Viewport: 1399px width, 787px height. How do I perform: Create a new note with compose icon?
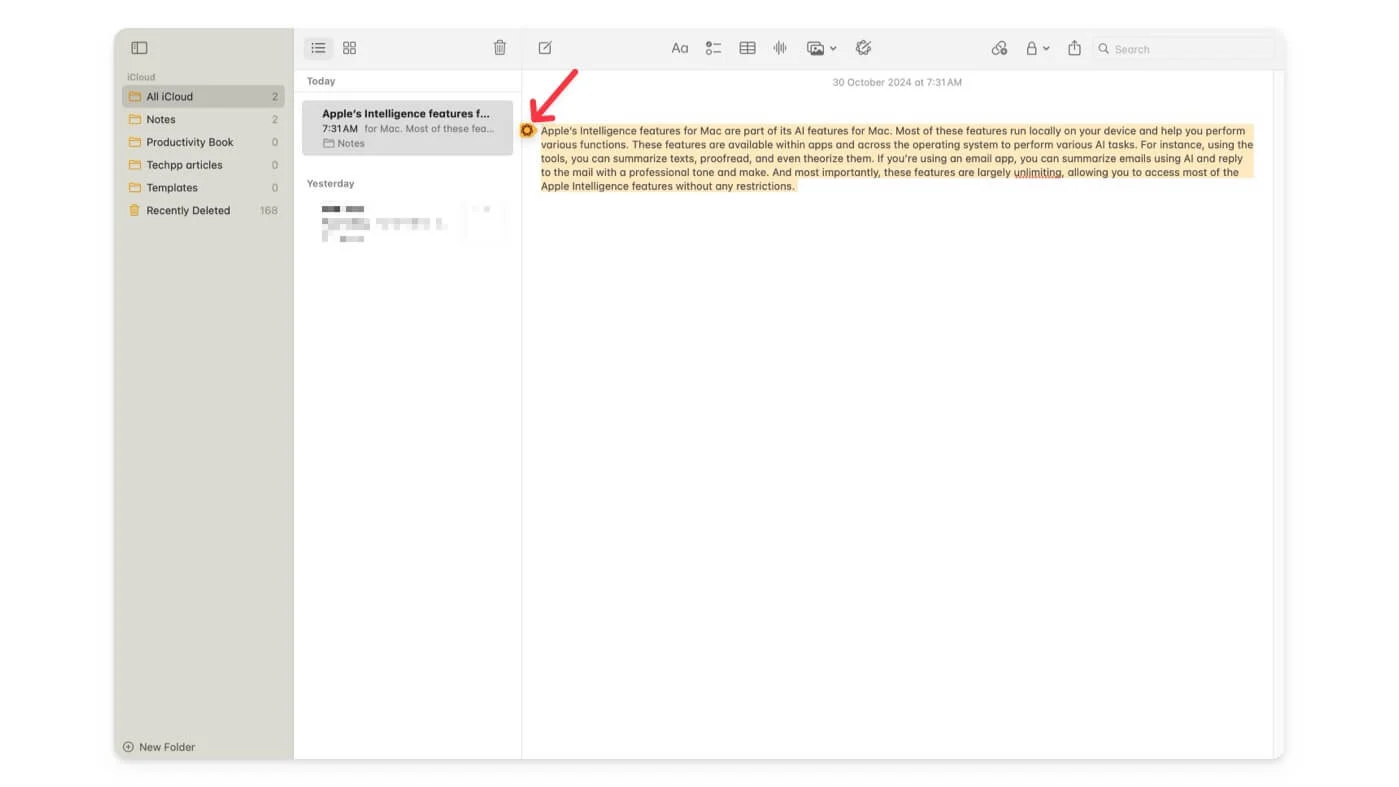pos(545,48)
